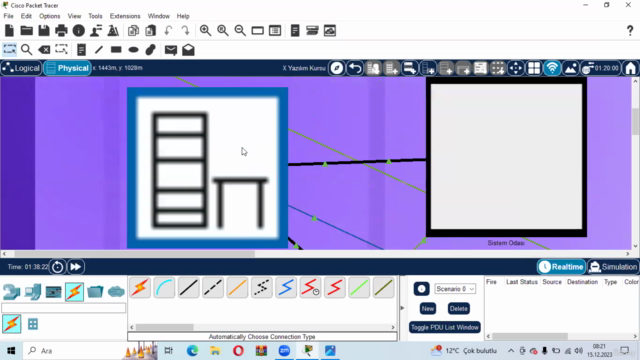Open environment time 01:20:00
Screen dimensions: 640x360
pyautogui.click(x=601, y=68)
